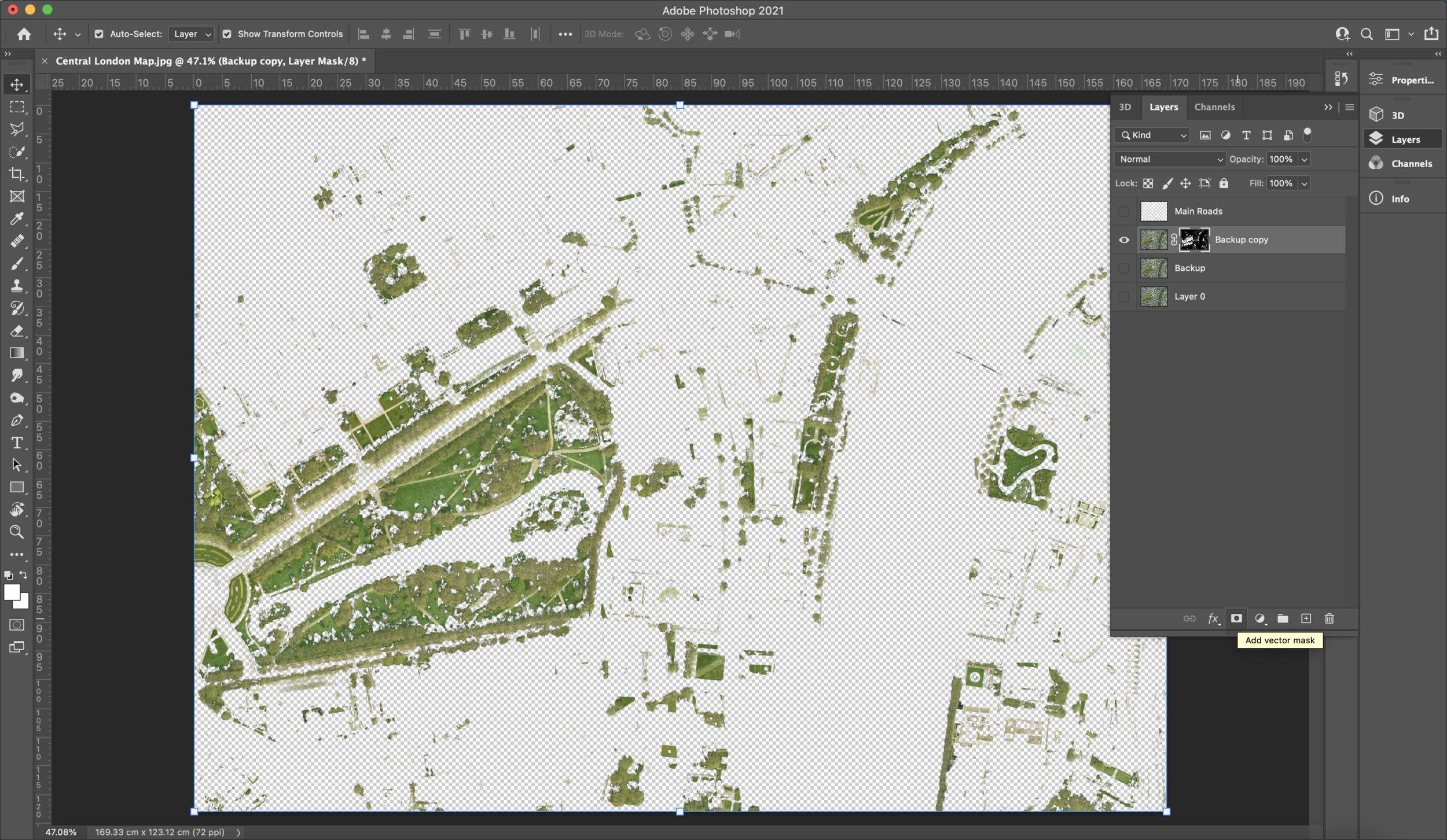Toggle Lock transparent pixels
Image resolution: width=1447 pixels, height=840 pixels.
(x=1148, y=183)
